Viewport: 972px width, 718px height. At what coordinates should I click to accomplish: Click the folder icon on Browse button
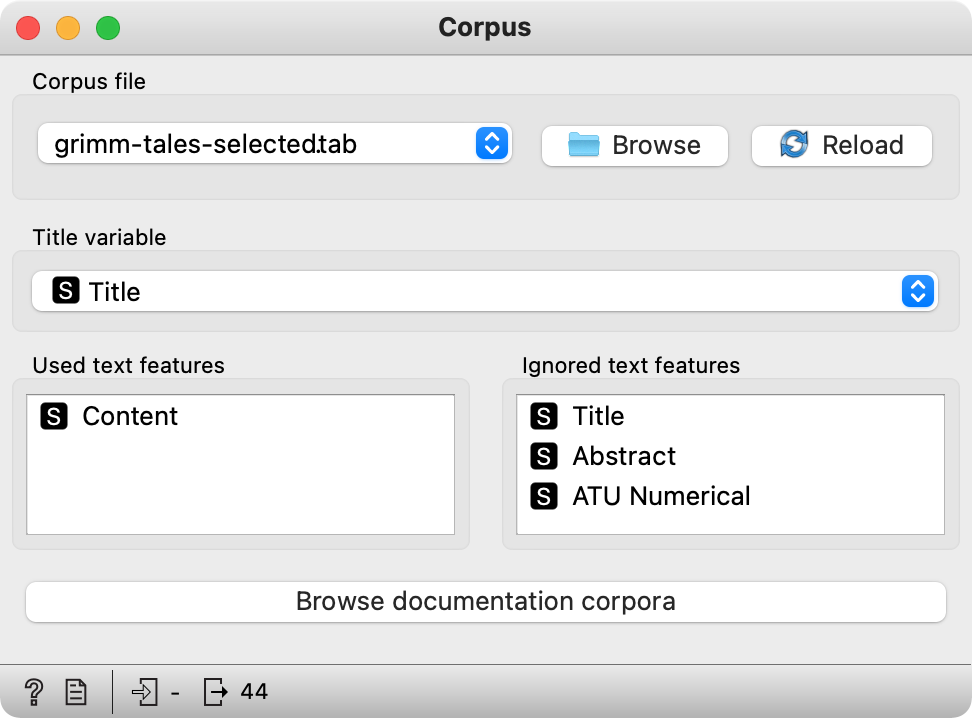[x=583, y=144]
